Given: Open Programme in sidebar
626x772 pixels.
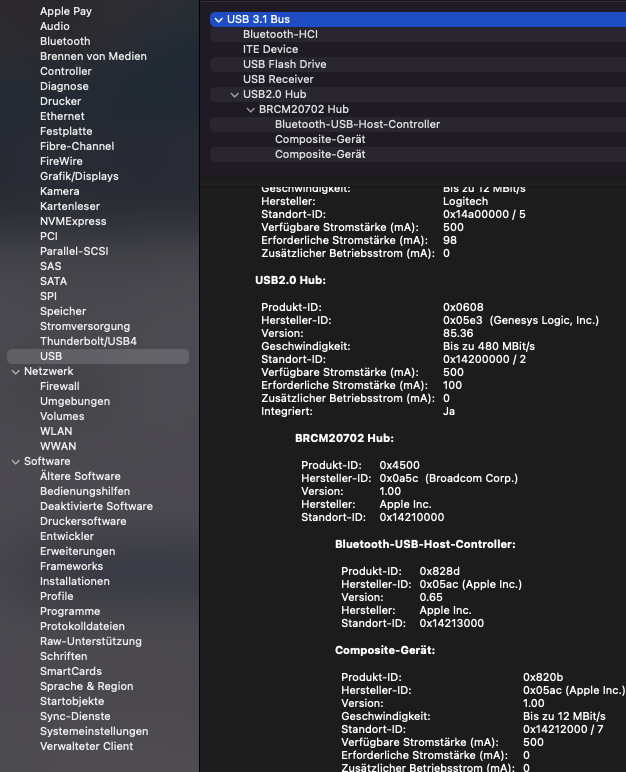Looking at the screenshot, I should tap(70, 612).
